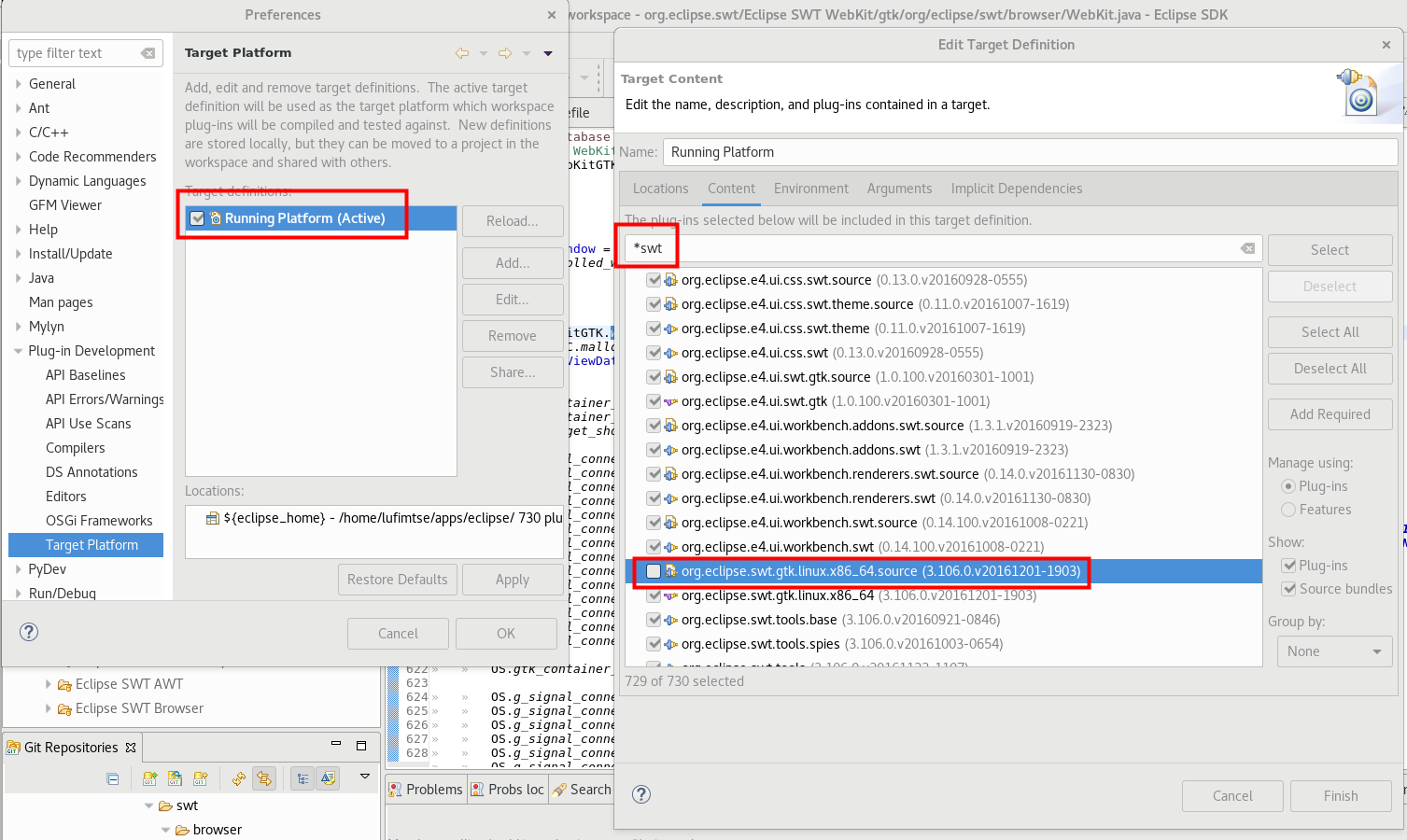The height and width of the screenshot is (840, 1407).
Task: Switch to the Environment tab
Action: pyautogui.click(x=810, y=189)
